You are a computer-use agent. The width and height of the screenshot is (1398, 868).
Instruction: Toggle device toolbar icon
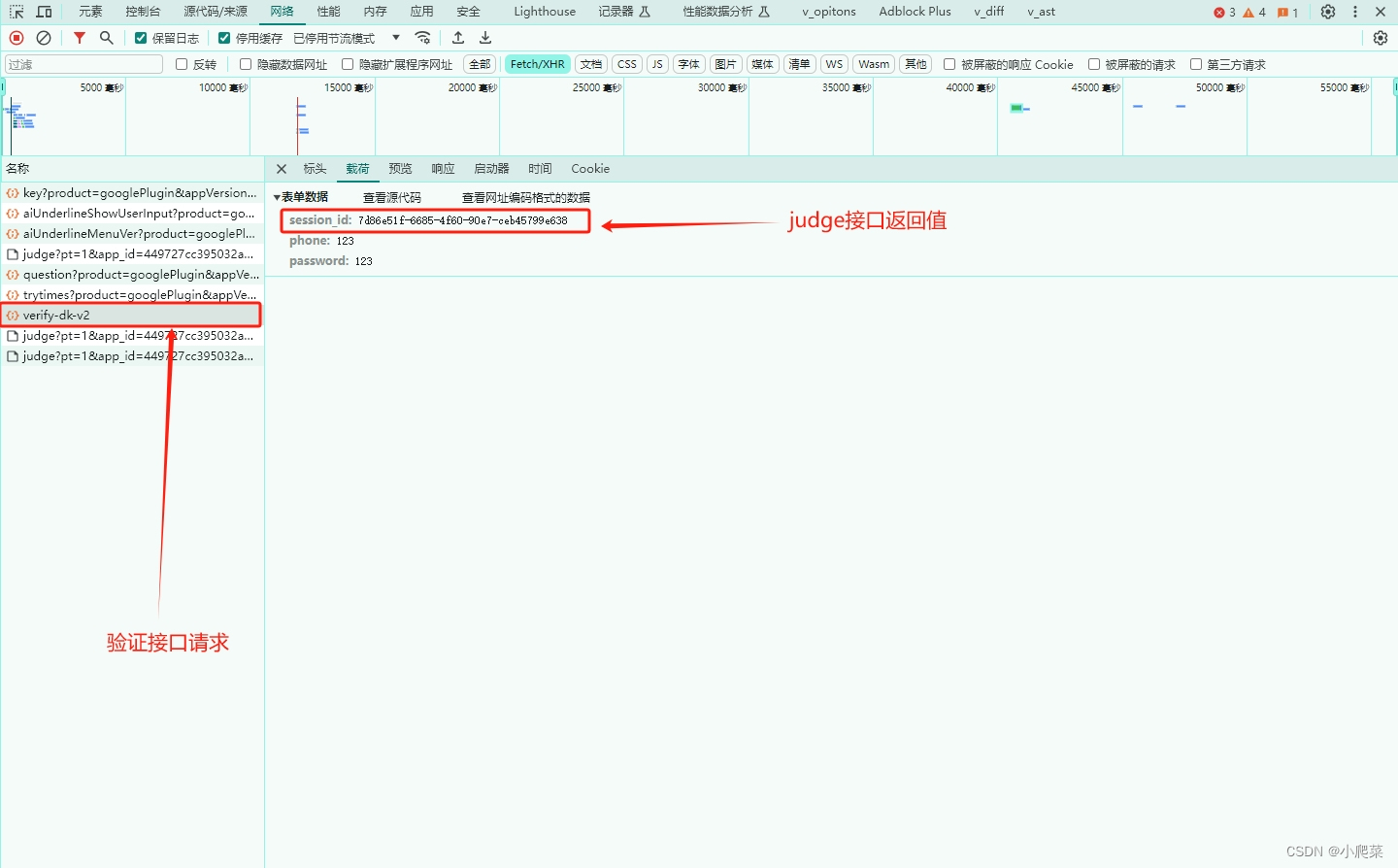tap(44, 12)
